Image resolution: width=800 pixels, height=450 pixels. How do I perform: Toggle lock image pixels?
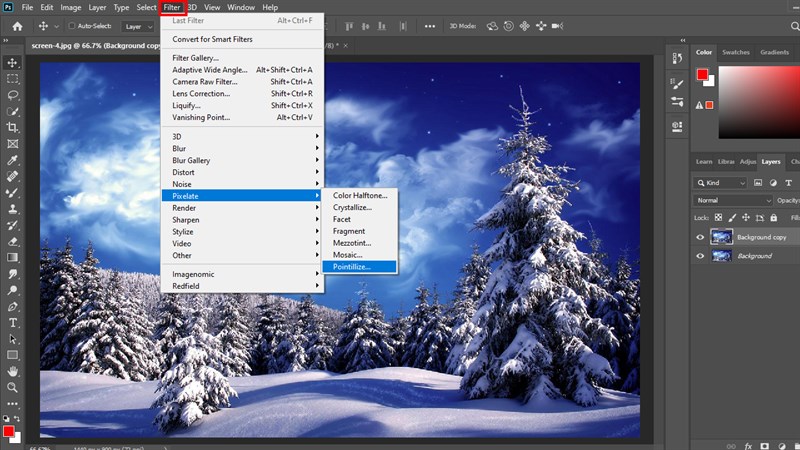tap(732, 218)
